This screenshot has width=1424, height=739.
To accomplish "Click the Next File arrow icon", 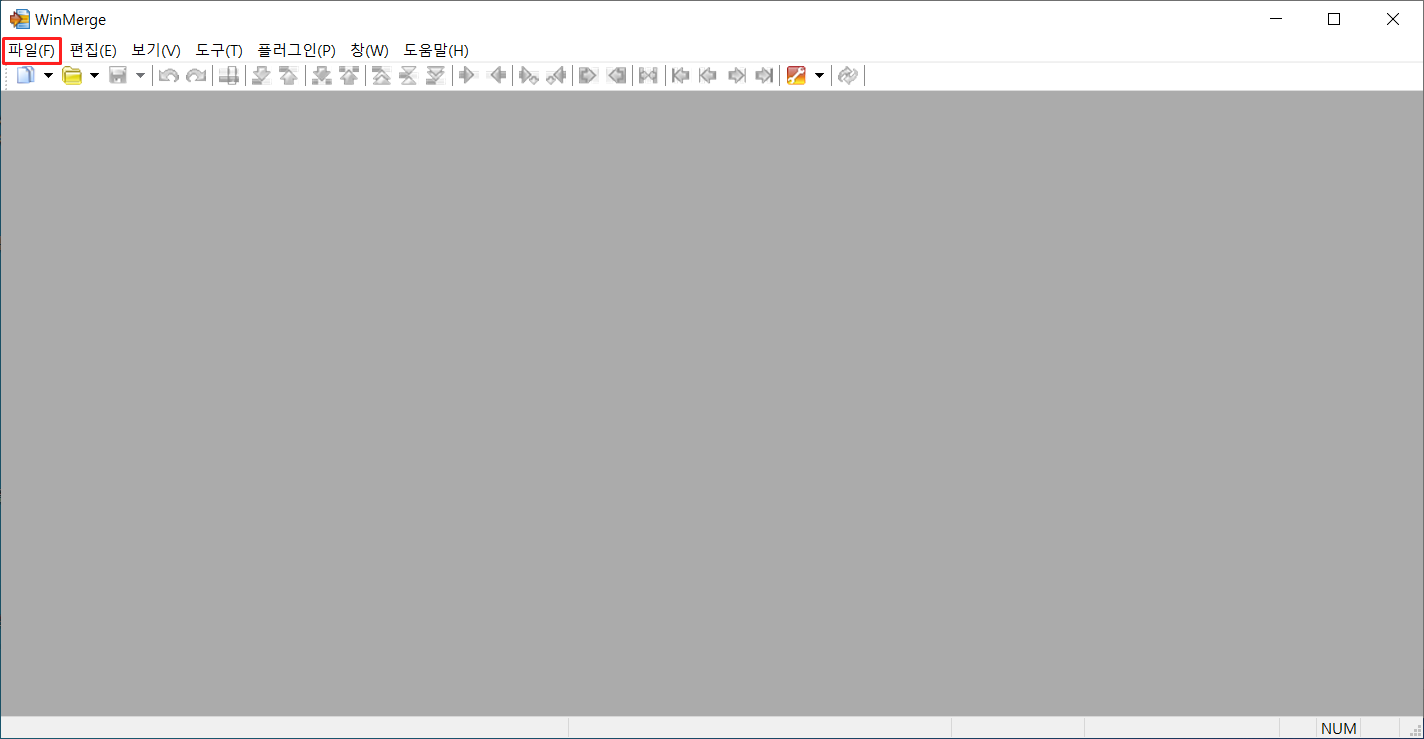I will tap(737, 75).
